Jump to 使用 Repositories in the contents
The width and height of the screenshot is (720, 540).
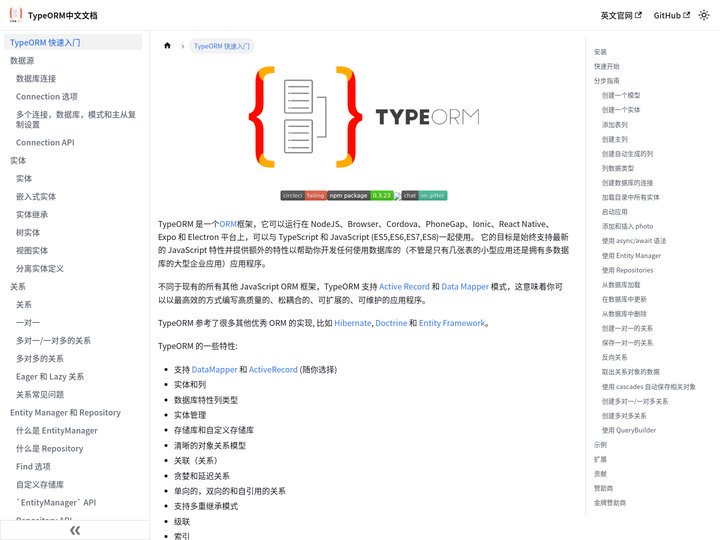click(627, 270)
